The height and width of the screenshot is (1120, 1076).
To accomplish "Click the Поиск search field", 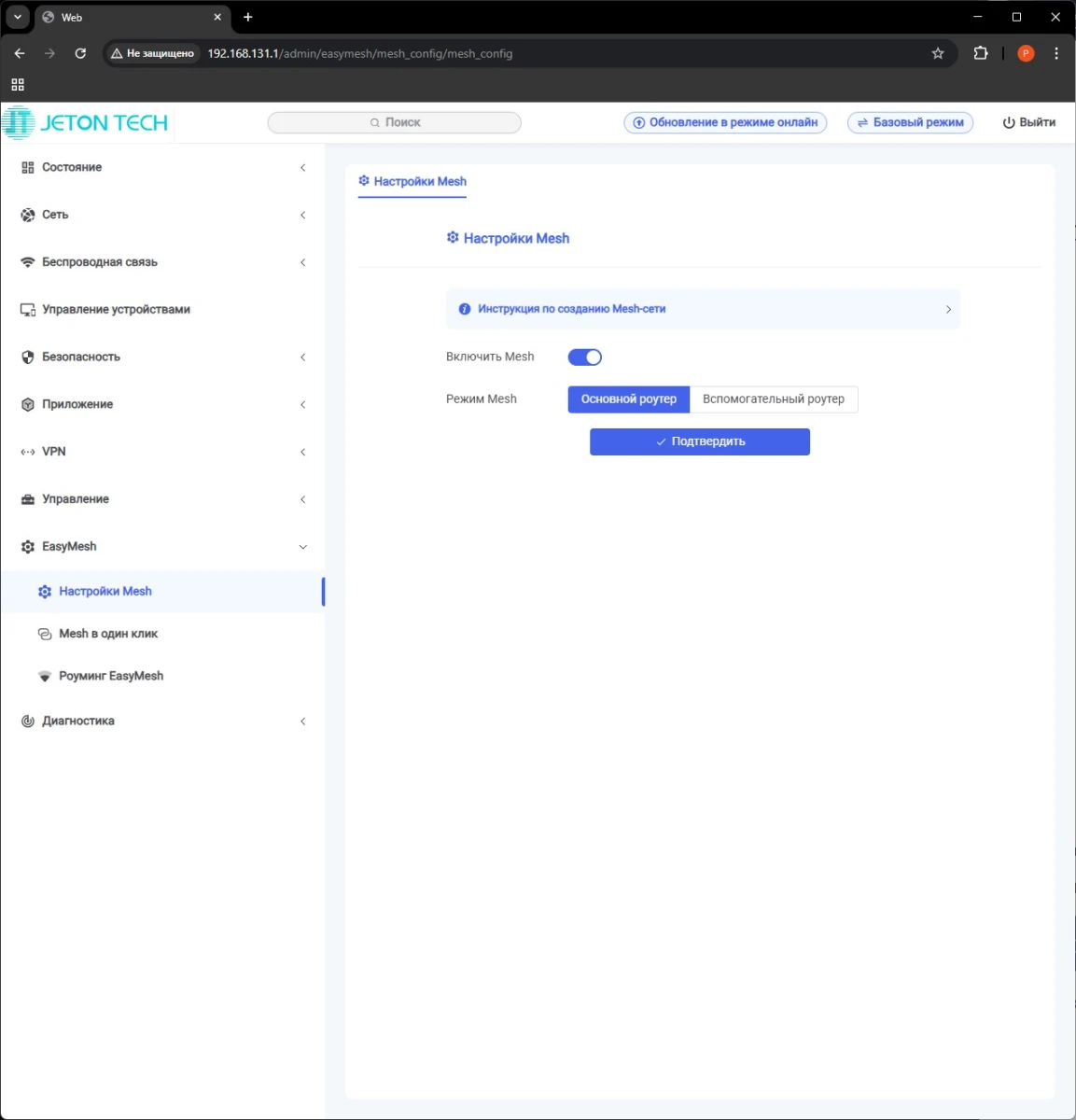I will pos(394,122).
